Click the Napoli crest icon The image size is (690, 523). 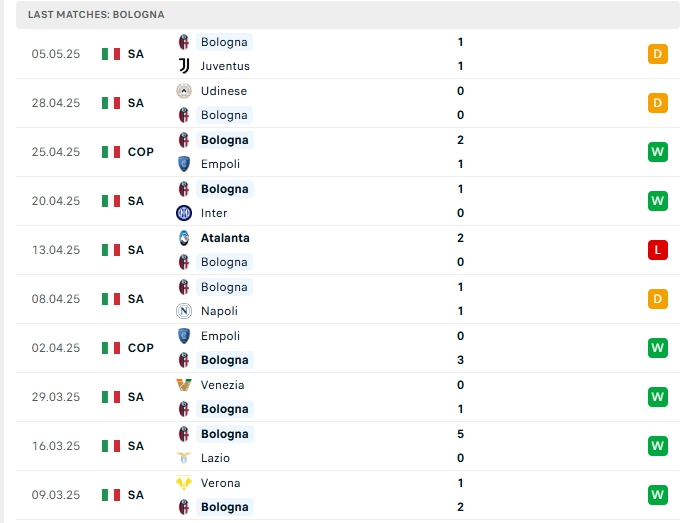click(x=184, y=311)
